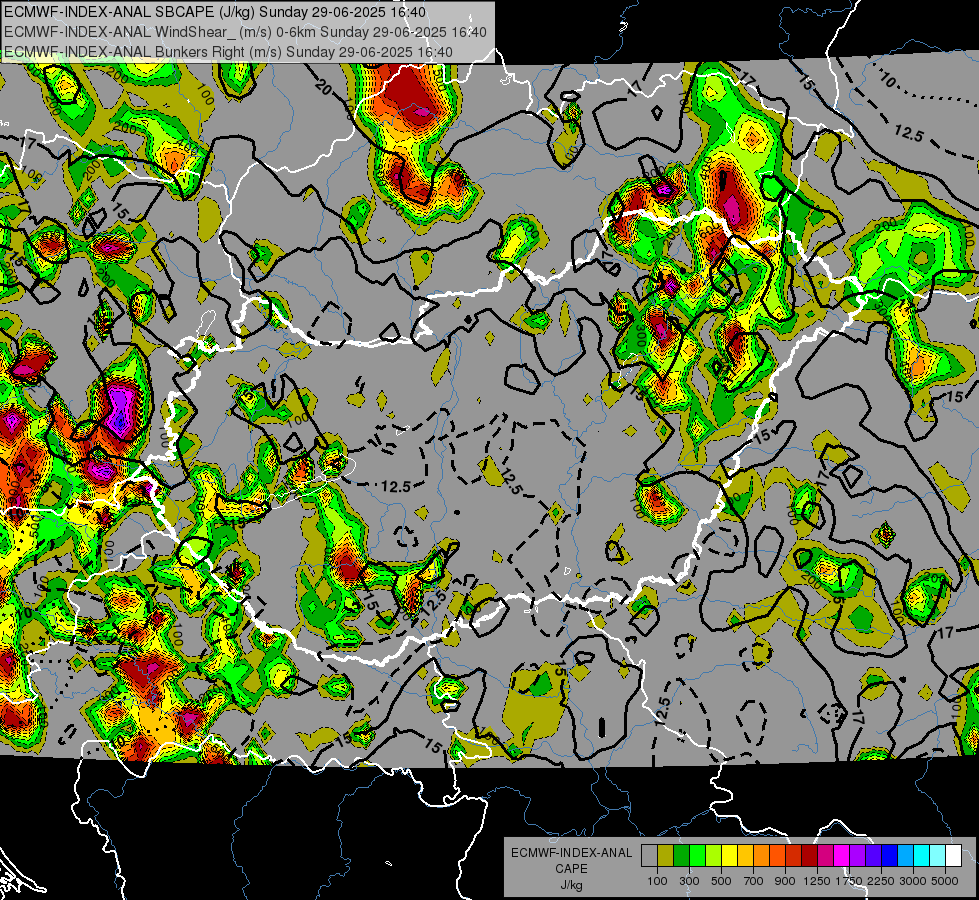
Task: Click the pale cyan swatch before 5000
Action: (x=938, y=856)
